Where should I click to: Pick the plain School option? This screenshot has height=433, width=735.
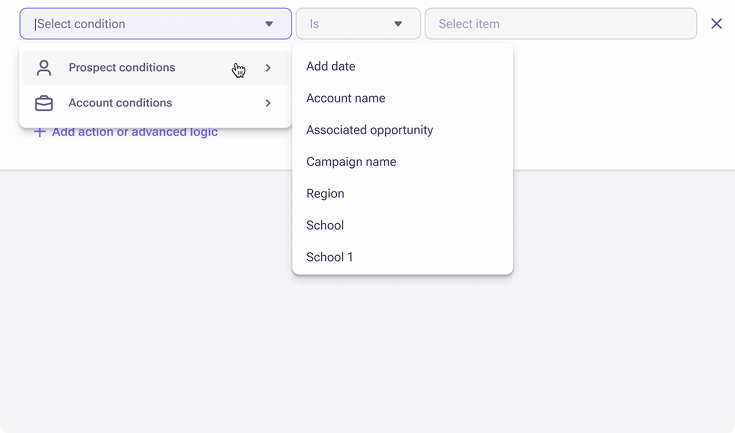(325, 226)
